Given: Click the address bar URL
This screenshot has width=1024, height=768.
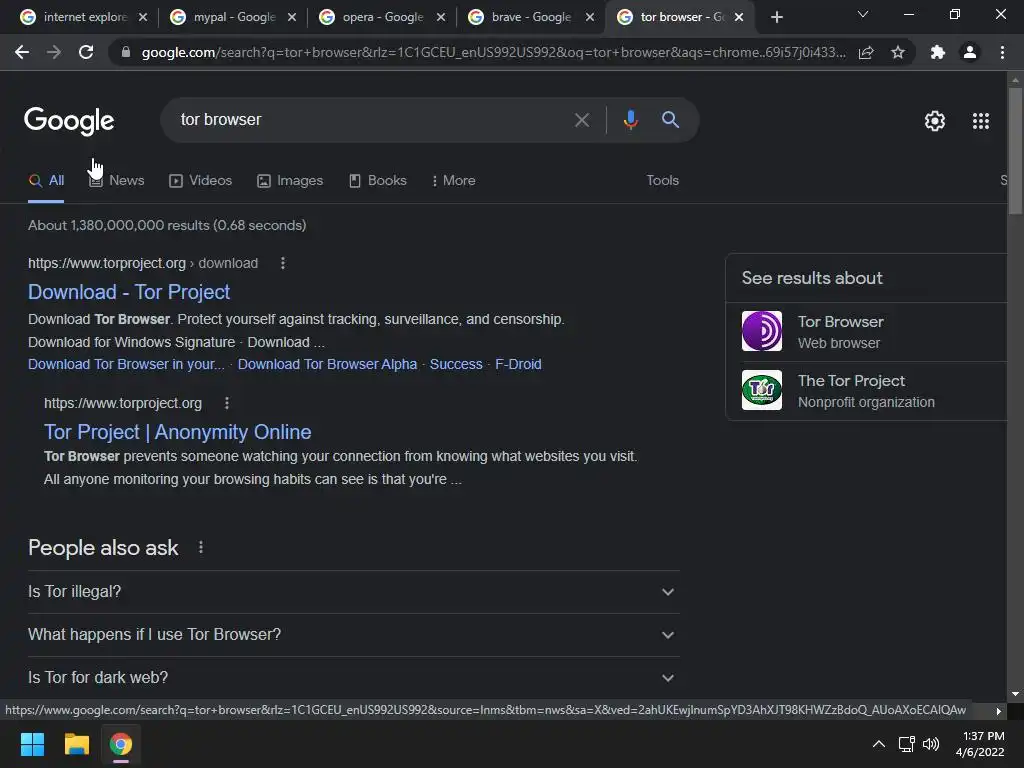Looking at the screenshot, I should point(493,52).
